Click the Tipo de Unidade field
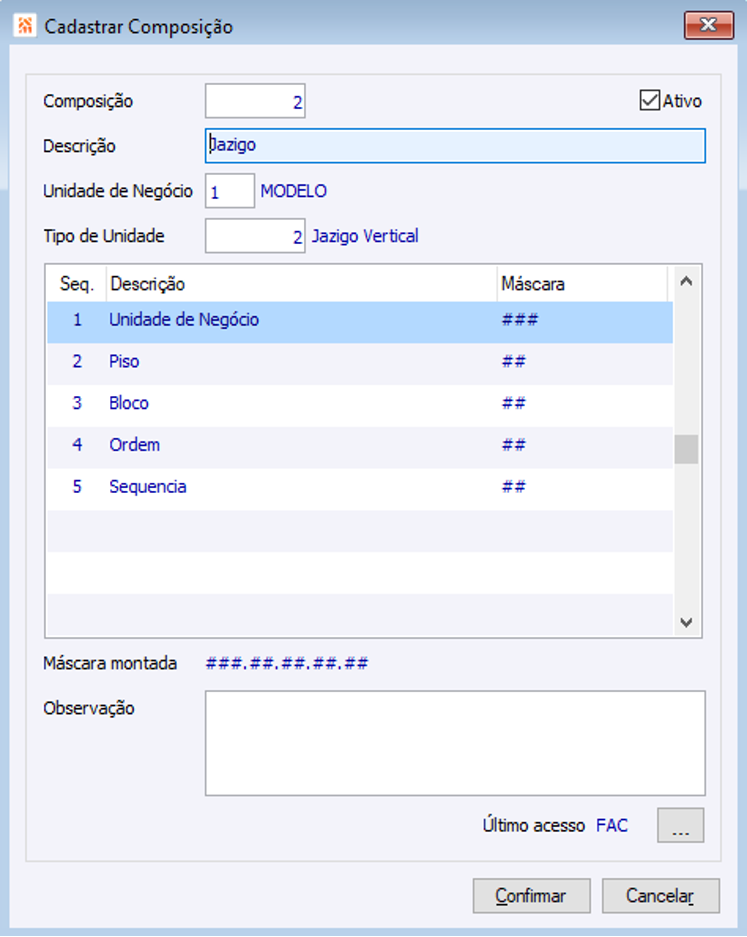This screenshot has width=747, height=937. (x=255, y=237)
